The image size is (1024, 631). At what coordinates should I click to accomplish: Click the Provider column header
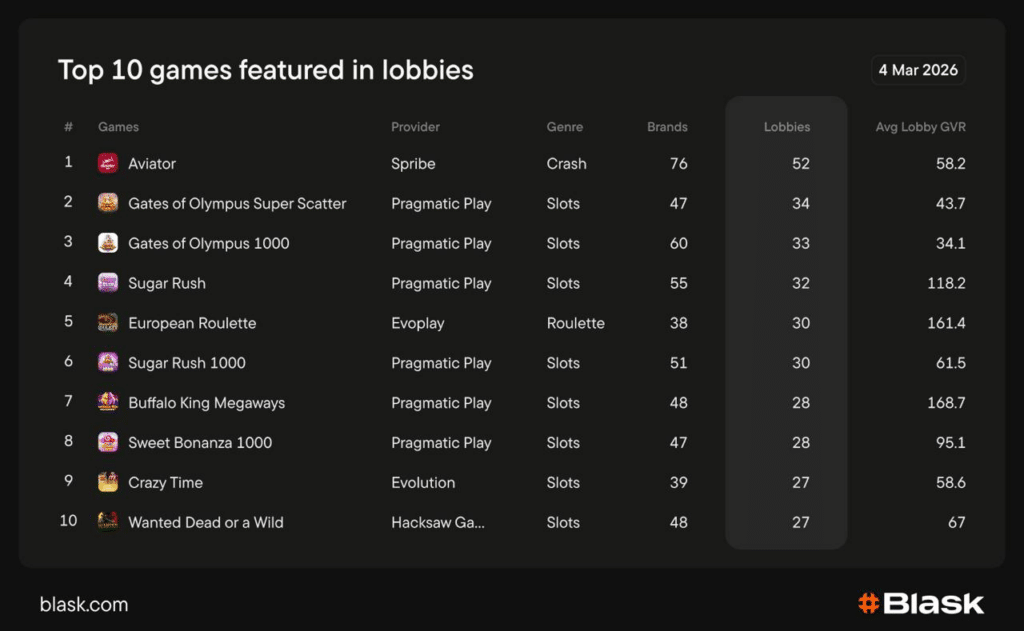(415, 127)
